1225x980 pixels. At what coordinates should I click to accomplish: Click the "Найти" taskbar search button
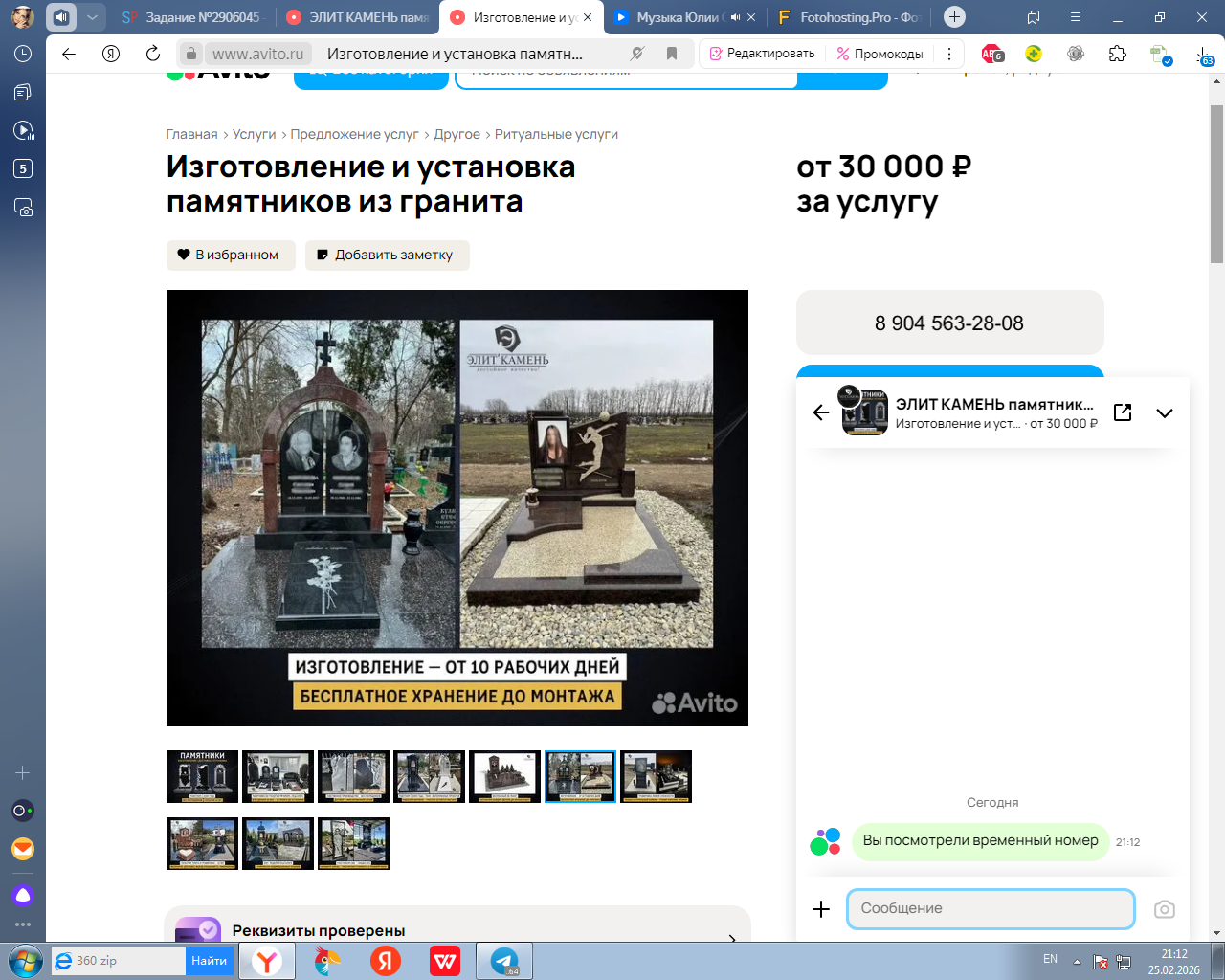tap(209, 961)
